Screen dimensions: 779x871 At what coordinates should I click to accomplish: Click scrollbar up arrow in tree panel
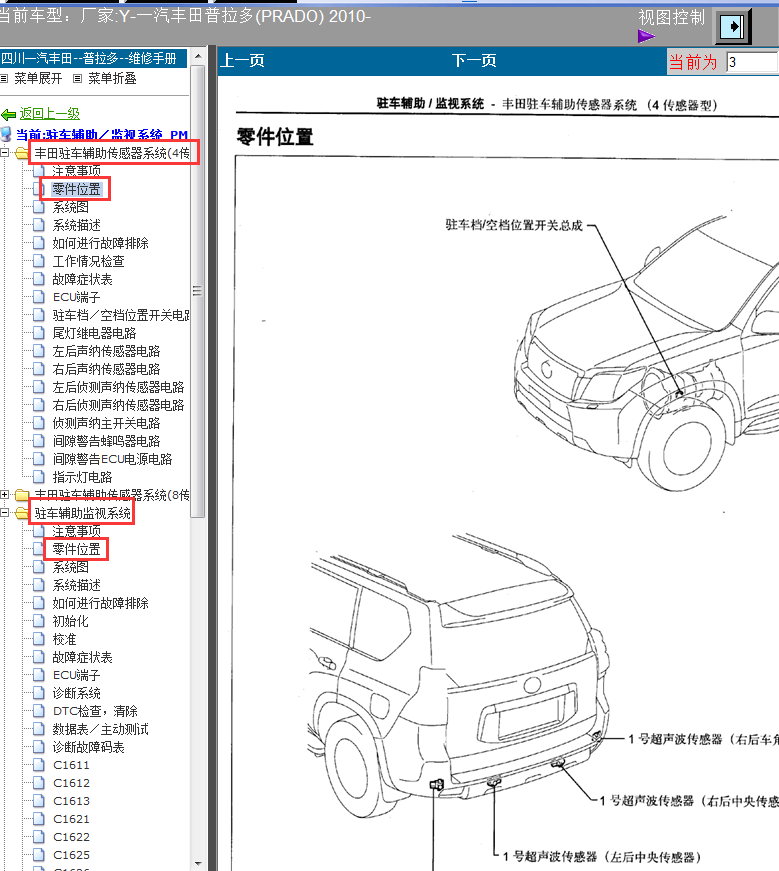coord(197,57)
